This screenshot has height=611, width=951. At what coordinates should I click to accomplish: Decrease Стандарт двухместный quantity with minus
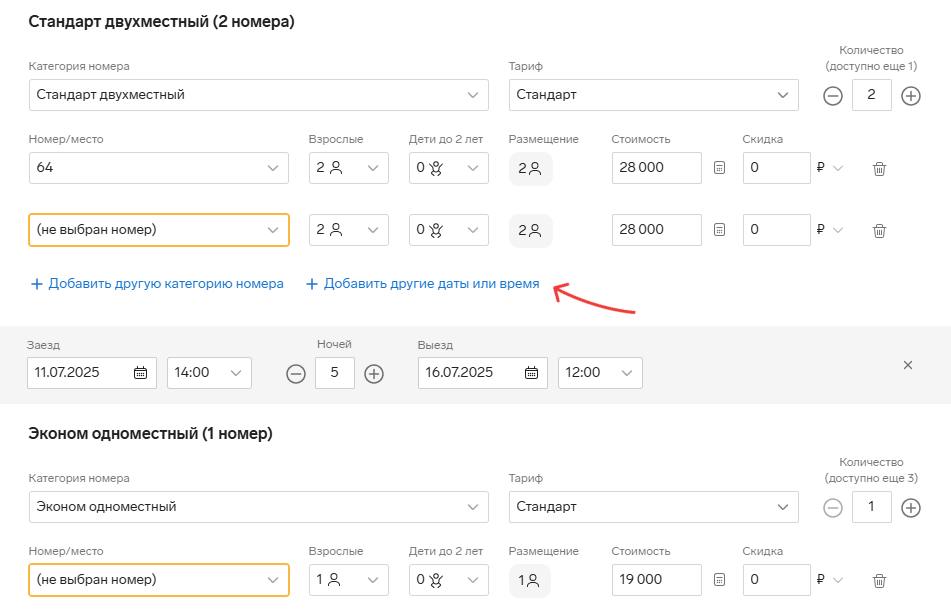pos(833,95)
